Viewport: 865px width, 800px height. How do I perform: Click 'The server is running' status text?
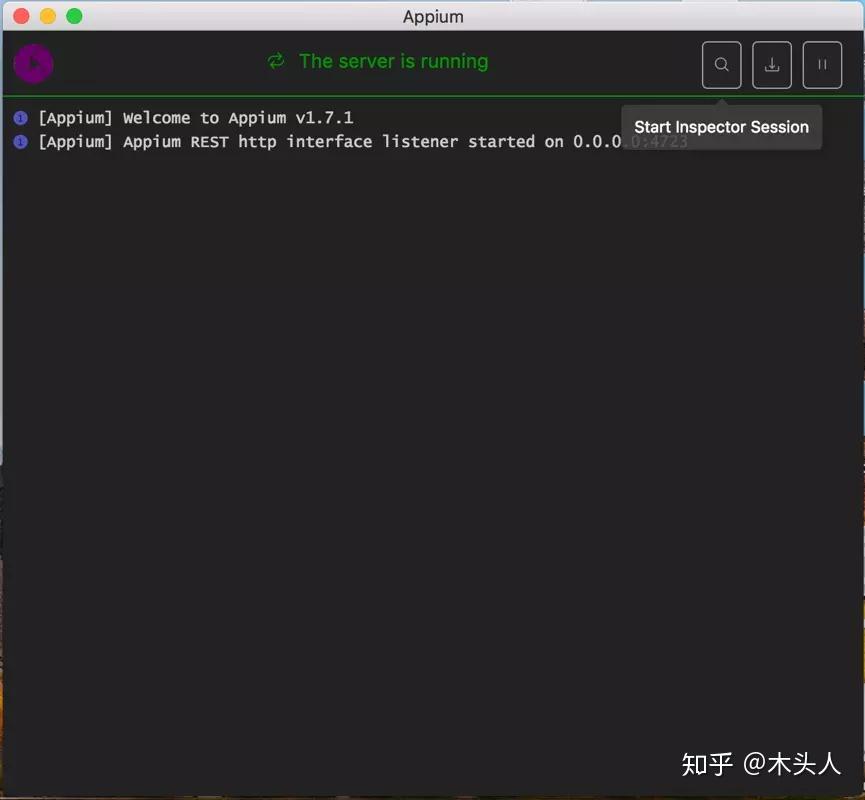(x=393, y=61)
